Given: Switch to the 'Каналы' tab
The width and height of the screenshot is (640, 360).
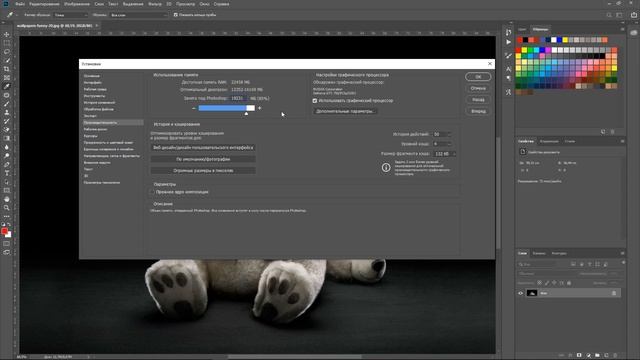Looking at the screenshot, I should click(x=539, y=253).
